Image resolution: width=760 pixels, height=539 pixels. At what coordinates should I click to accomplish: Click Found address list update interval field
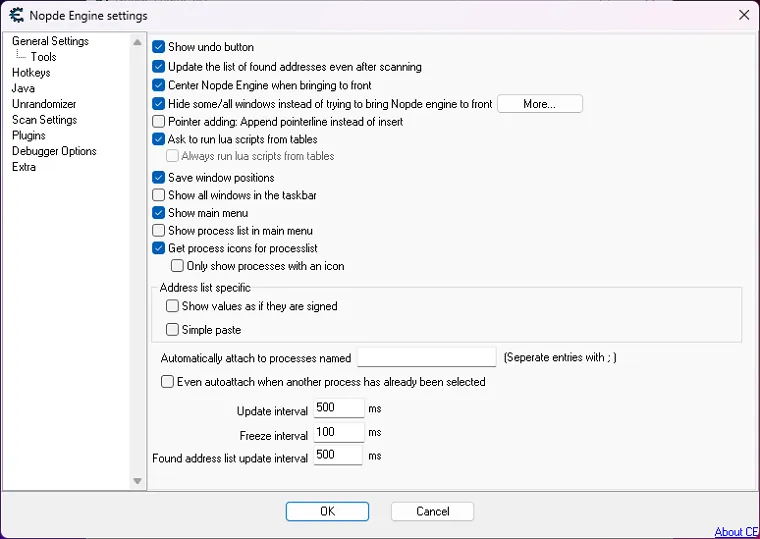coord(338,455)
